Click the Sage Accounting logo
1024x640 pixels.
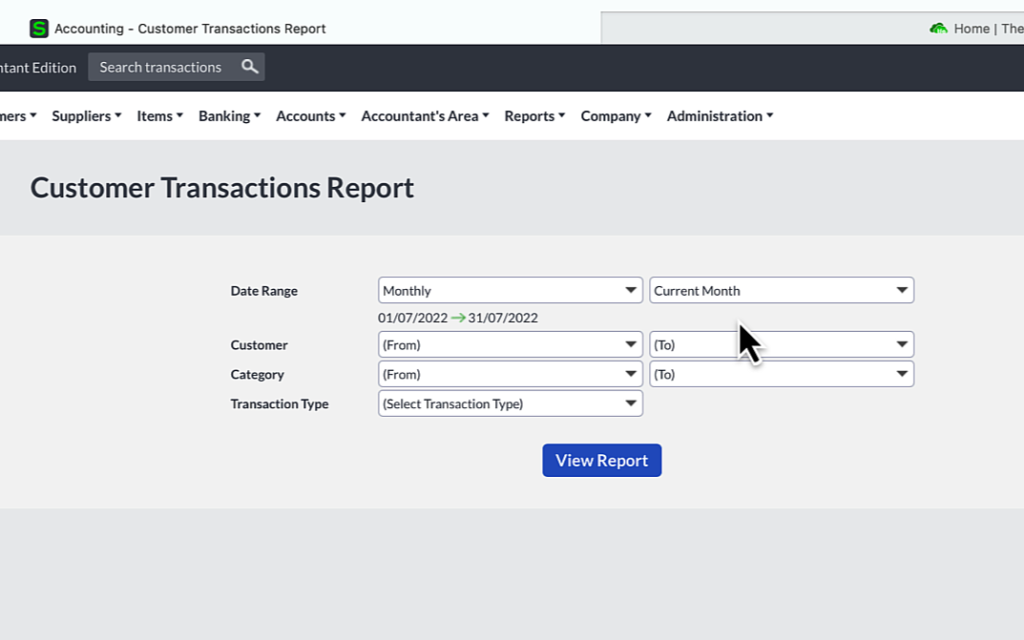pos(40,28)
